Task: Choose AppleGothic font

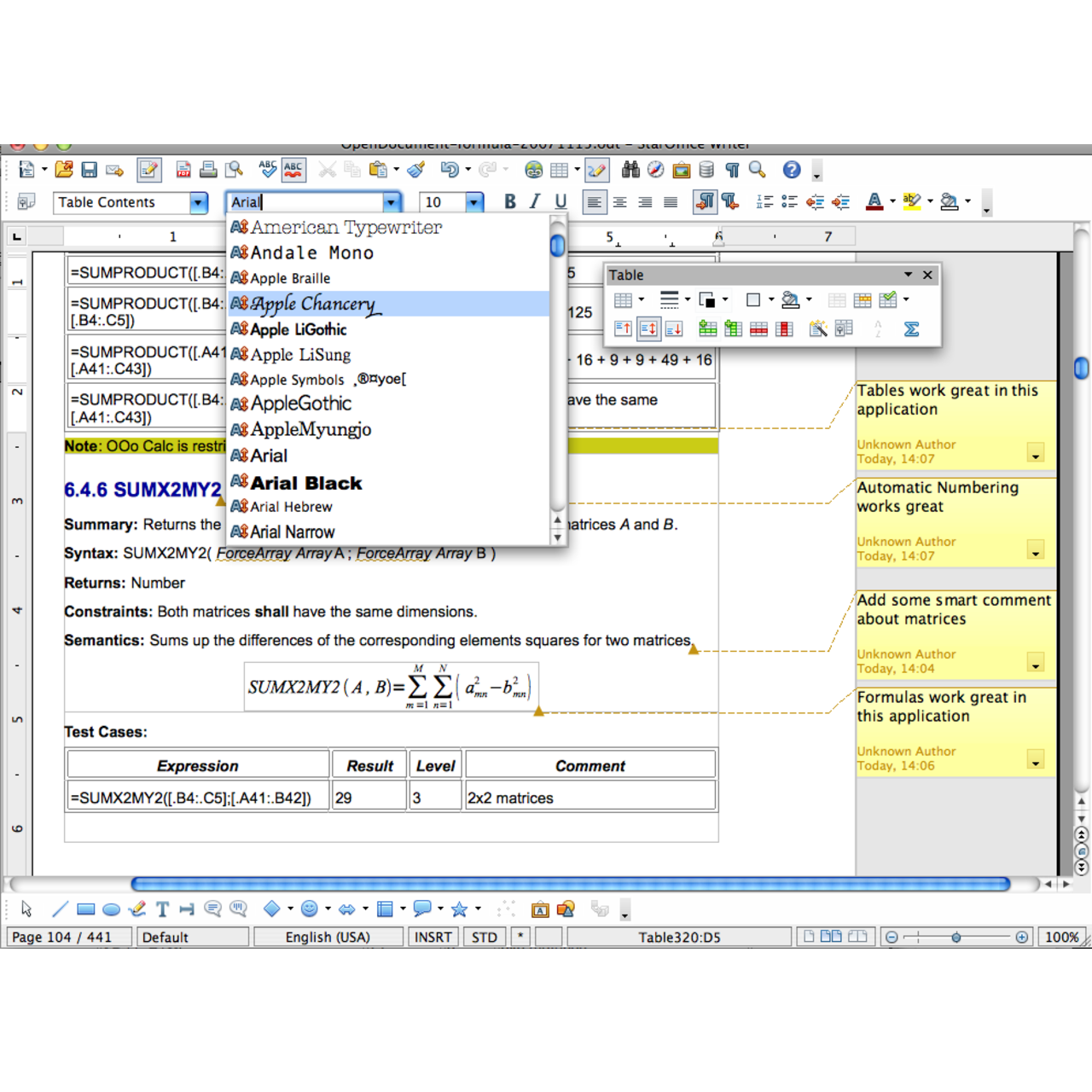Action: [388, 404]
